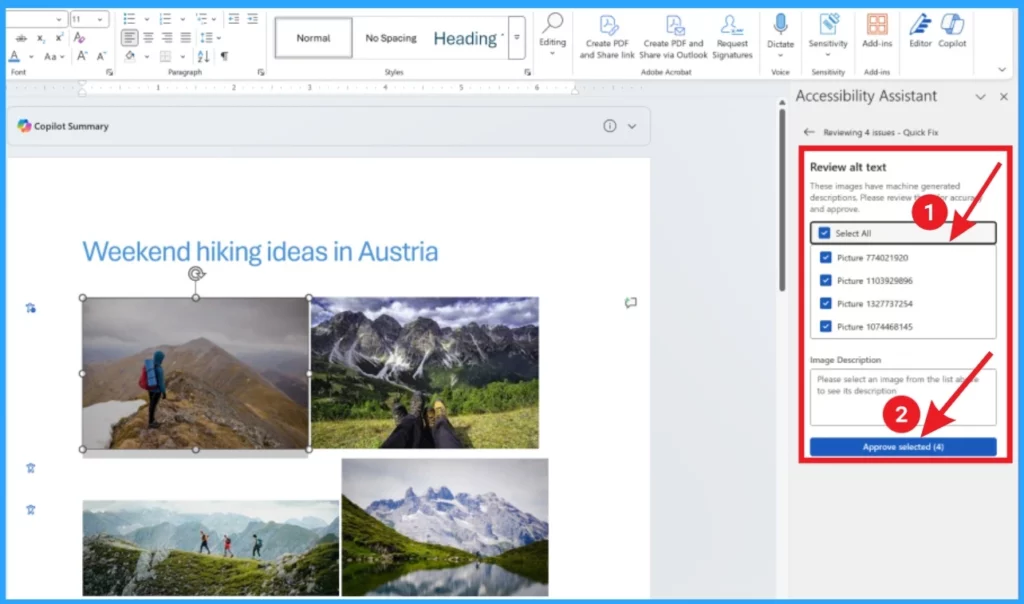
Task: Show paragraph marks with the pilcrow
Action: coord(225,57)
